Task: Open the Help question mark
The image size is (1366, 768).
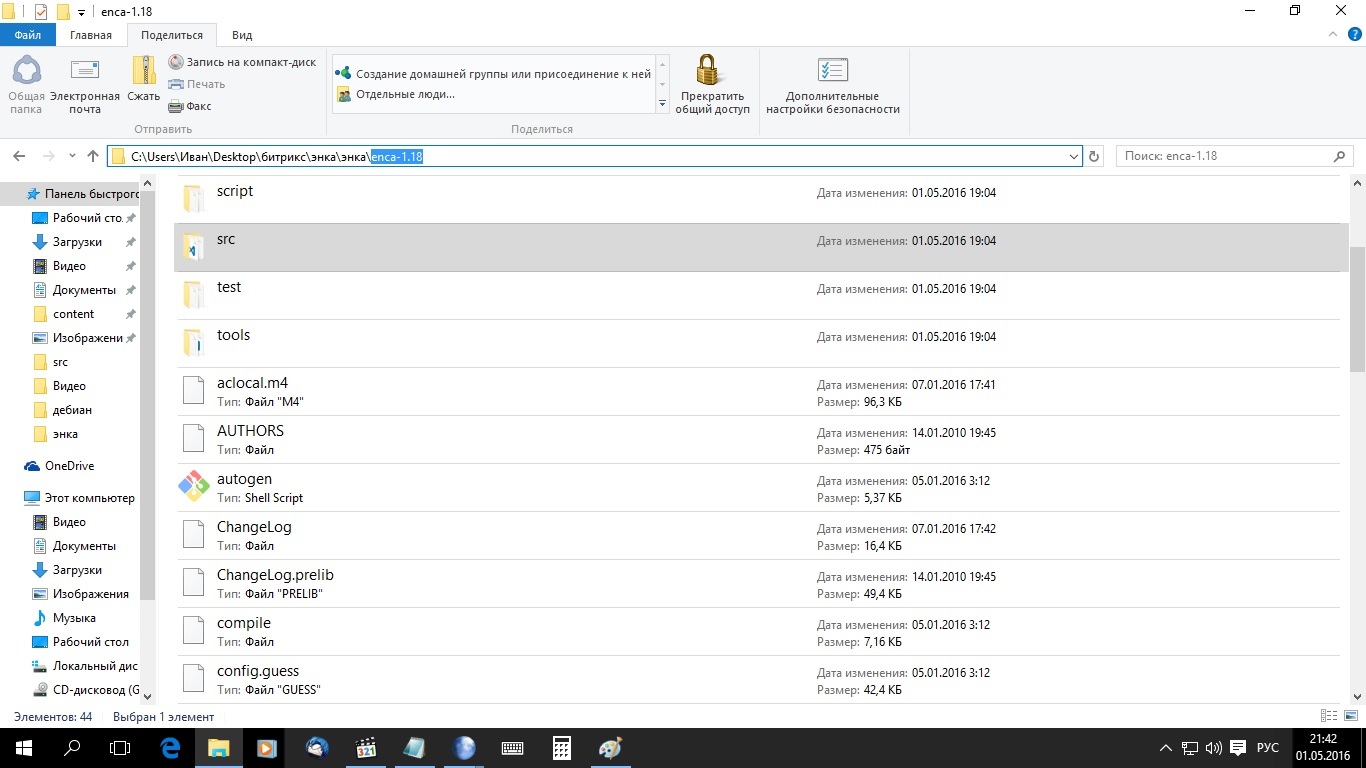Action: [x=1355, y=35]
